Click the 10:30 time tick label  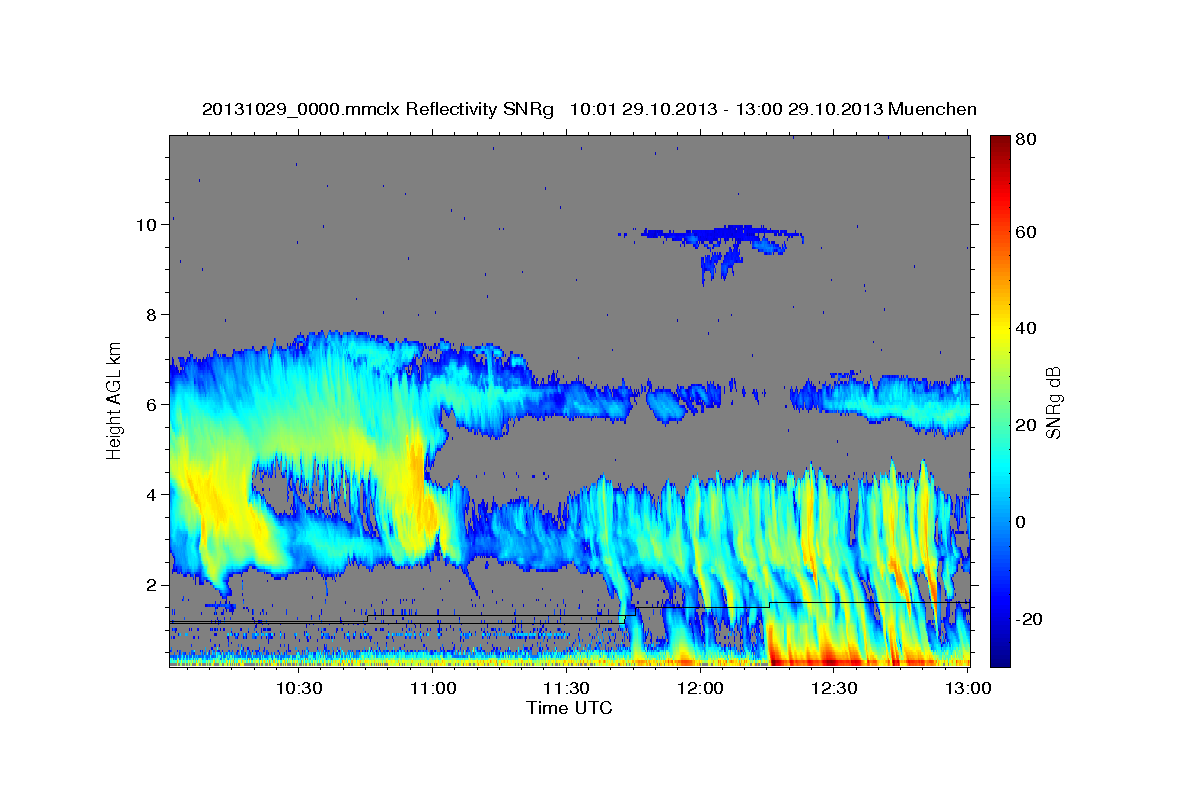299,688
